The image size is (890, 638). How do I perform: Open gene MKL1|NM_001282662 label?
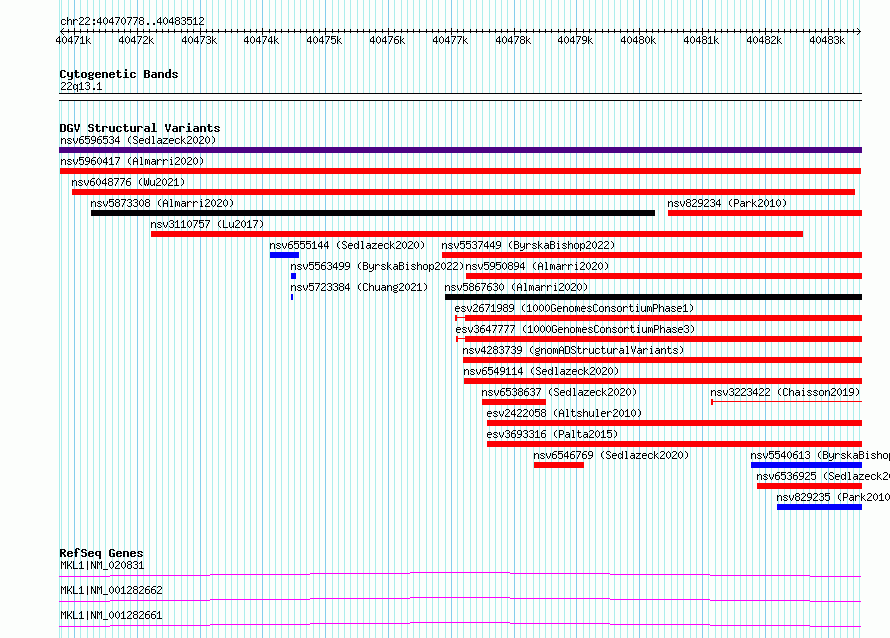[x=111, y=590]
